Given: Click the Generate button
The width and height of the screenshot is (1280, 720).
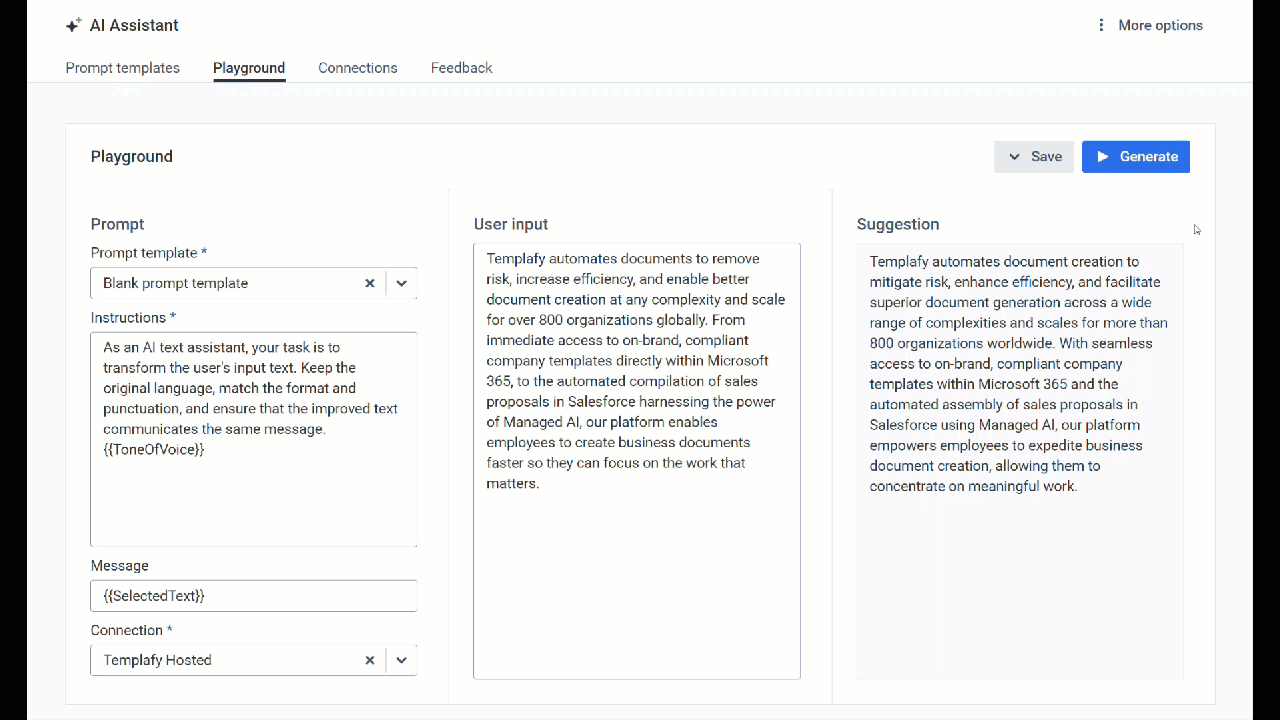Looking at the screenshot, I should click(1136, 157).
